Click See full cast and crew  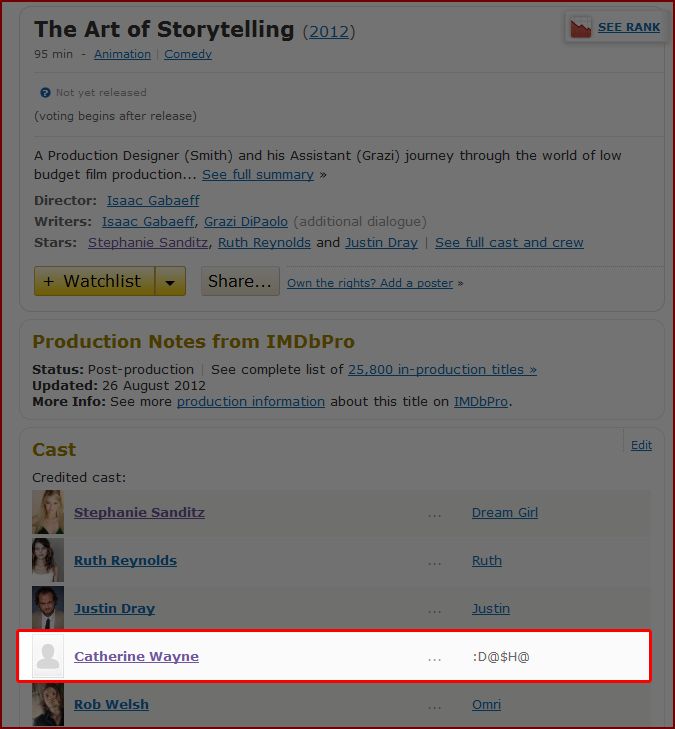(x=509, y=243)
